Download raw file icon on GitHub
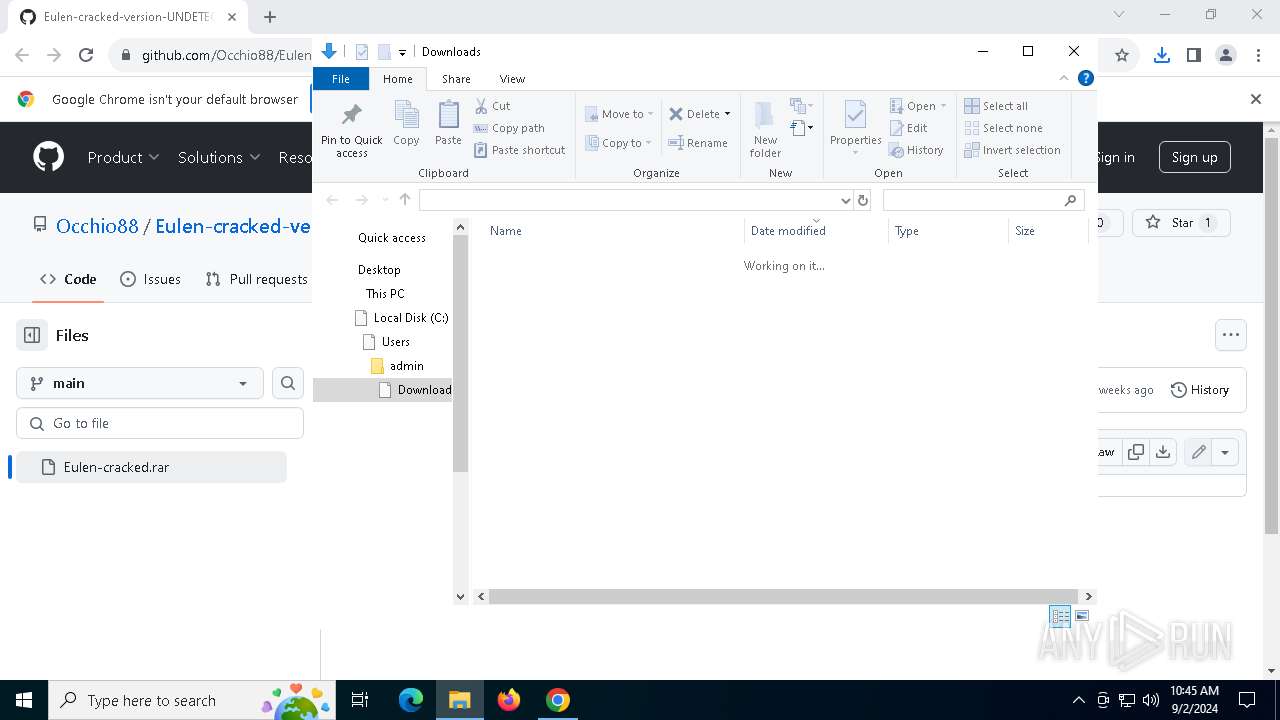This screenshot has width=1280, height=720. point(1163,452)
